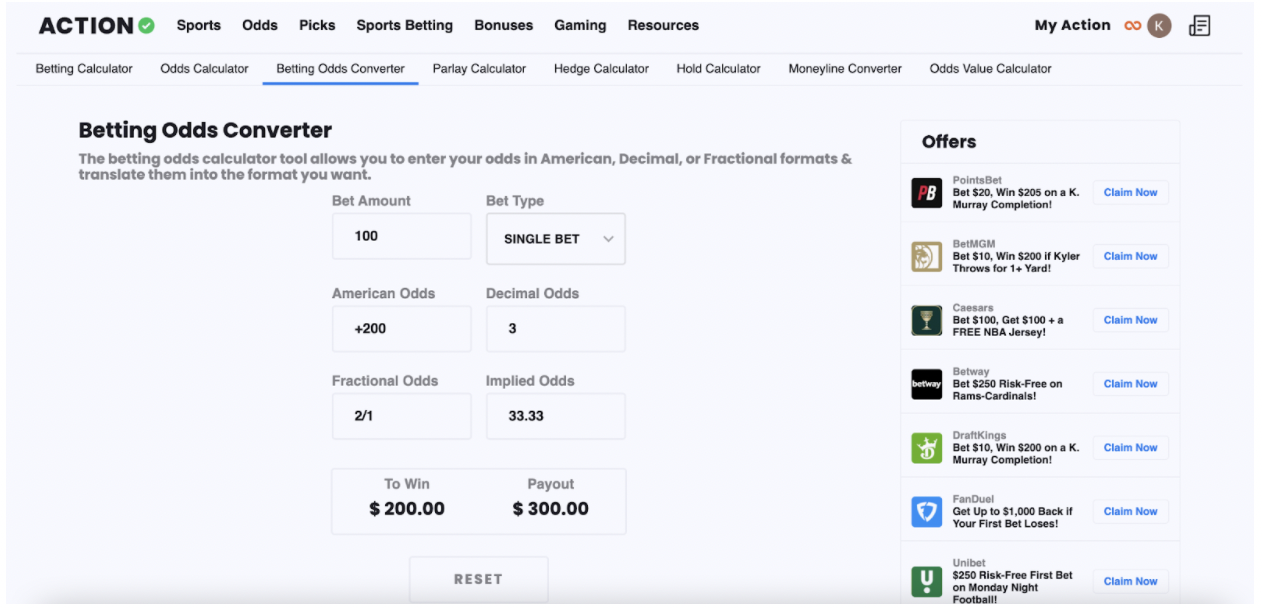
Task: Expand the Bet Type dropdown
Action: [x=556, y=239]
